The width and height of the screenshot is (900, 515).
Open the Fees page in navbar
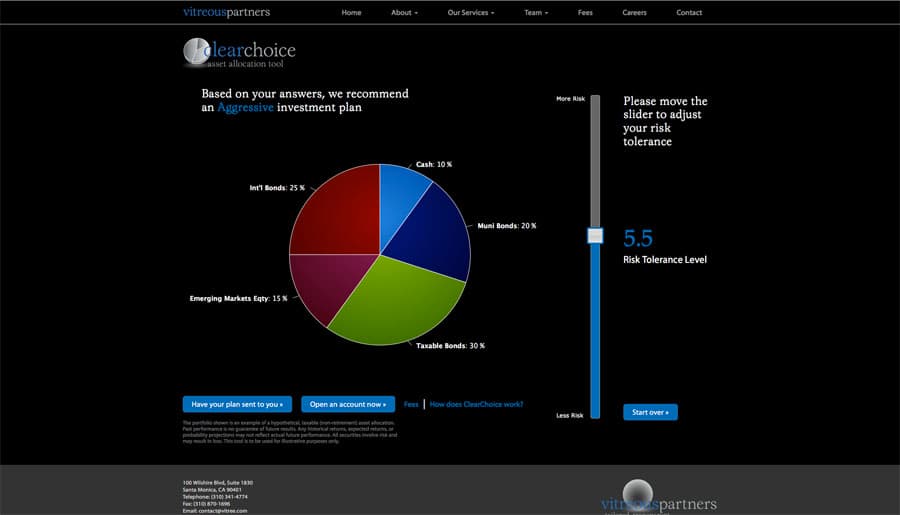[585, 13]
